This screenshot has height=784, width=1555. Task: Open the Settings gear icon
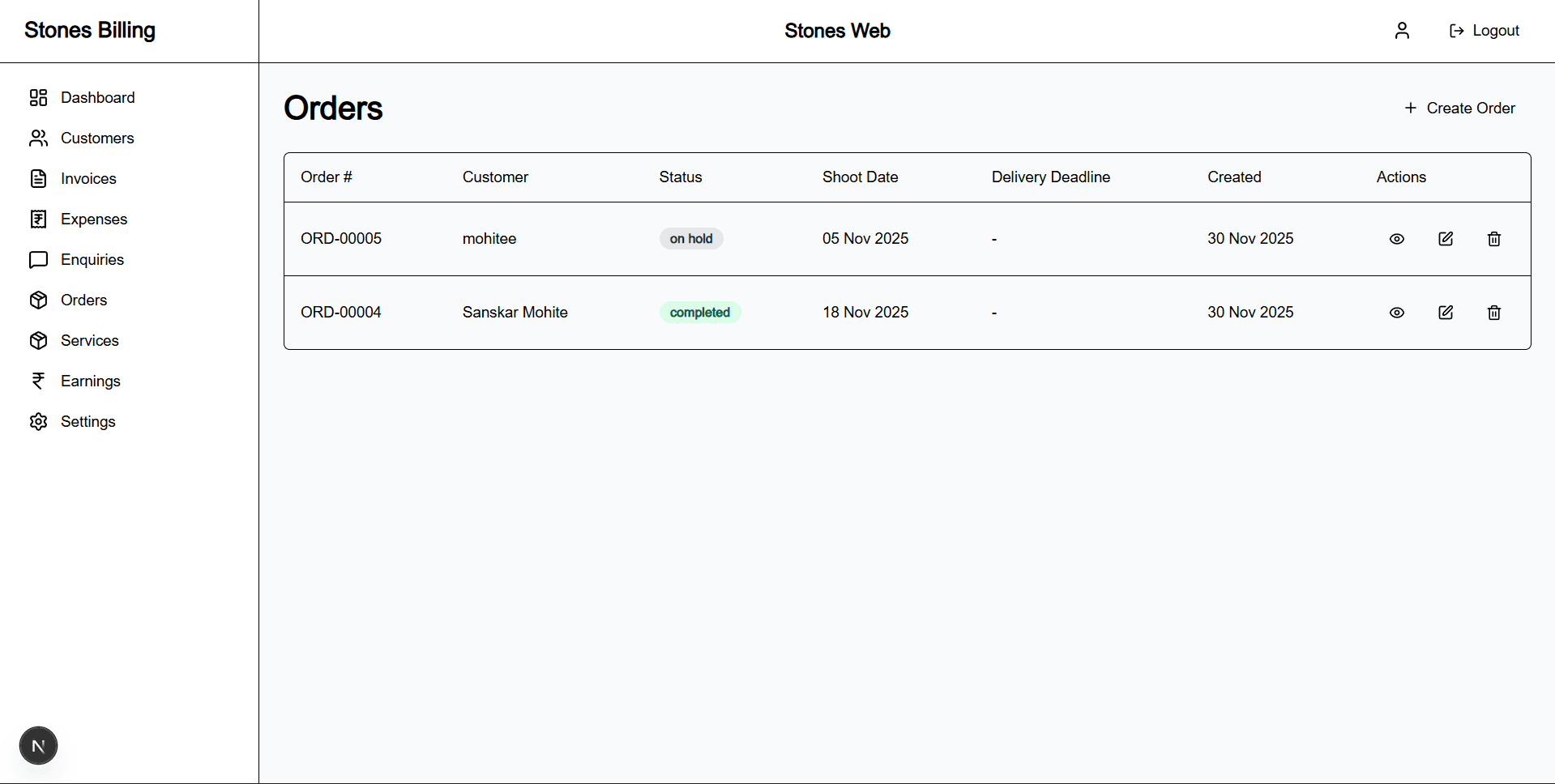click(x=38, y=421)
